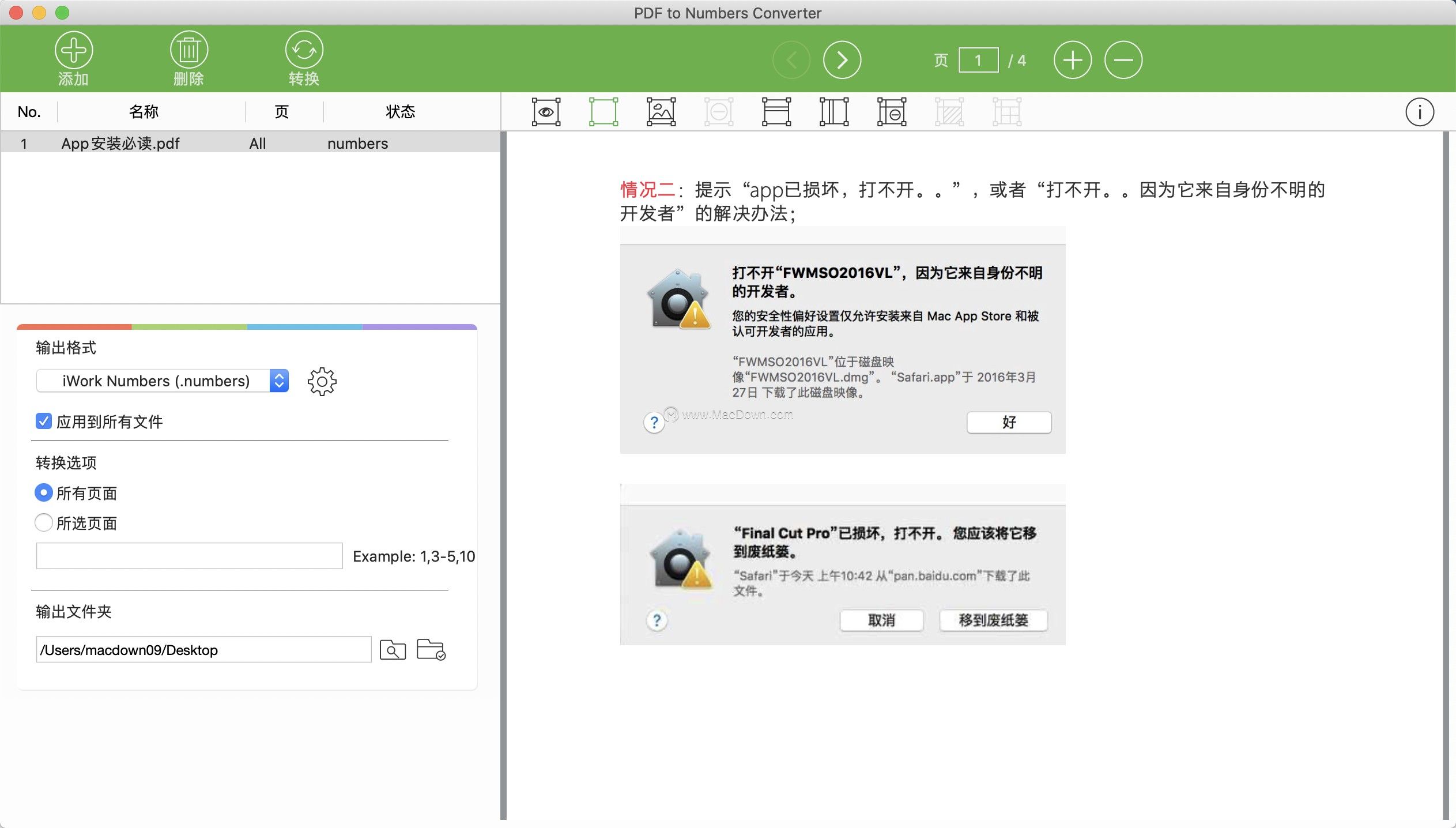Select the add column lines tool
Screen dimensions: 1456x828
(834, 112)
